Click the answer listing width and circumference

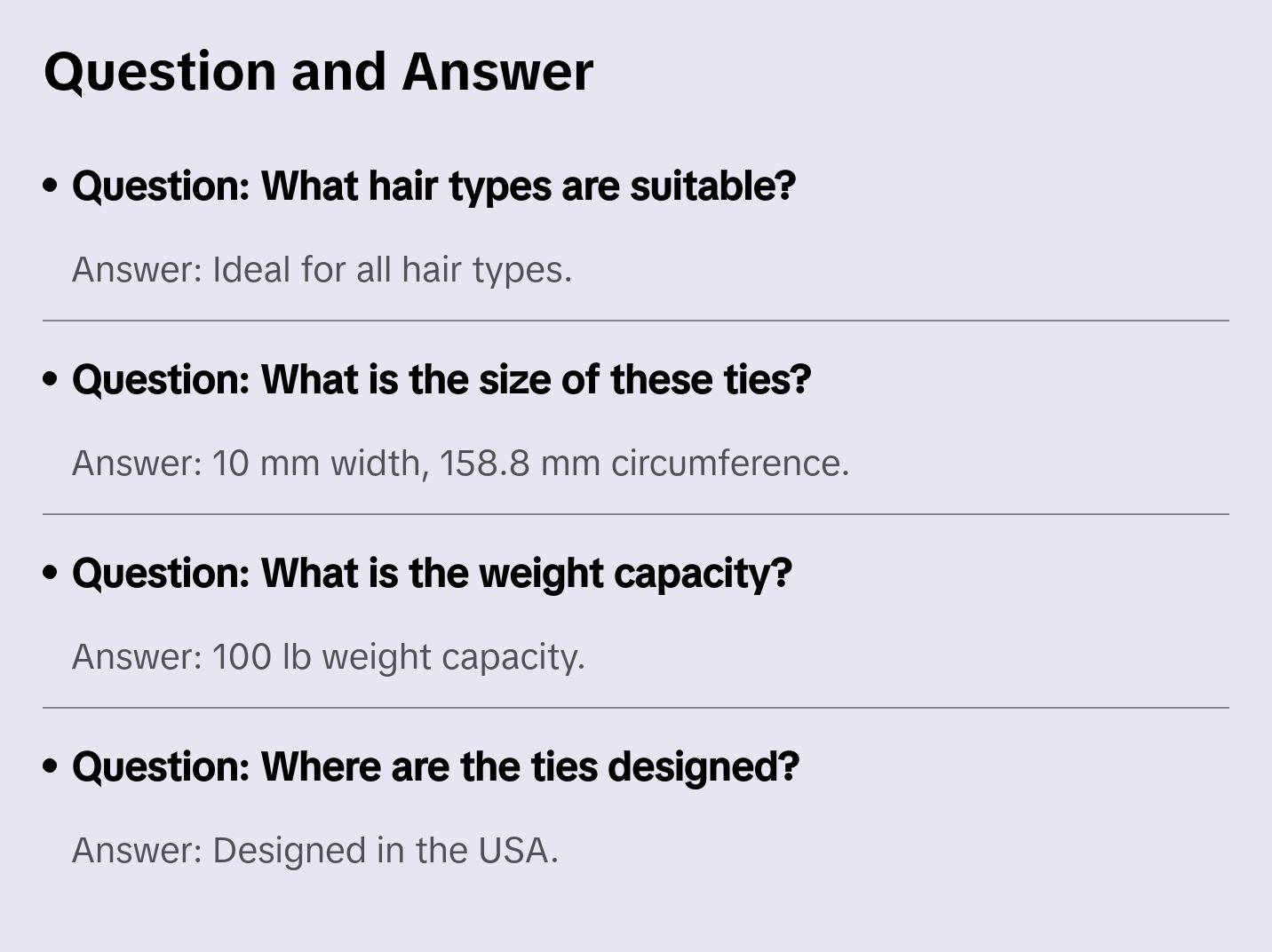tap(460, 464)
